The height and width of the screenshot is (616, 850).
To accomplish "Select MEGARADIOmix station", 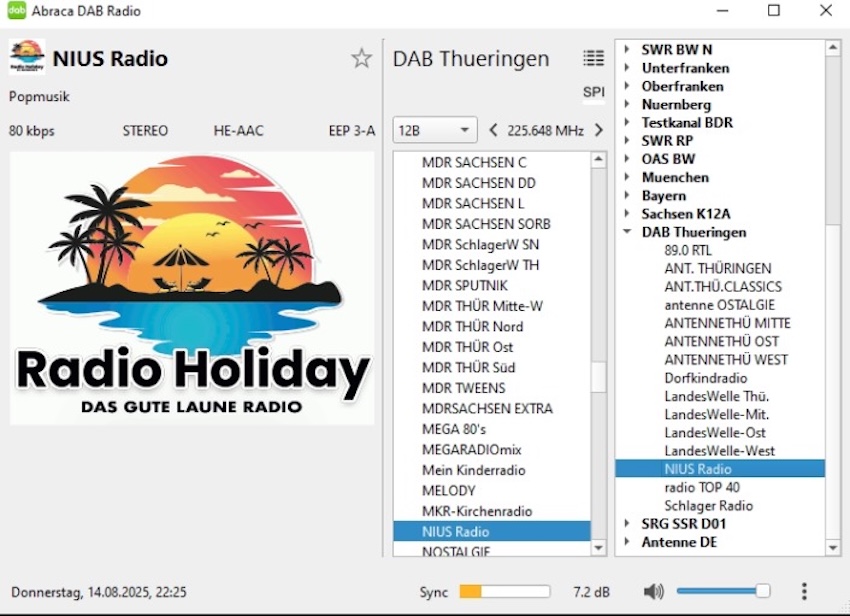I will [x=492, y=450].
